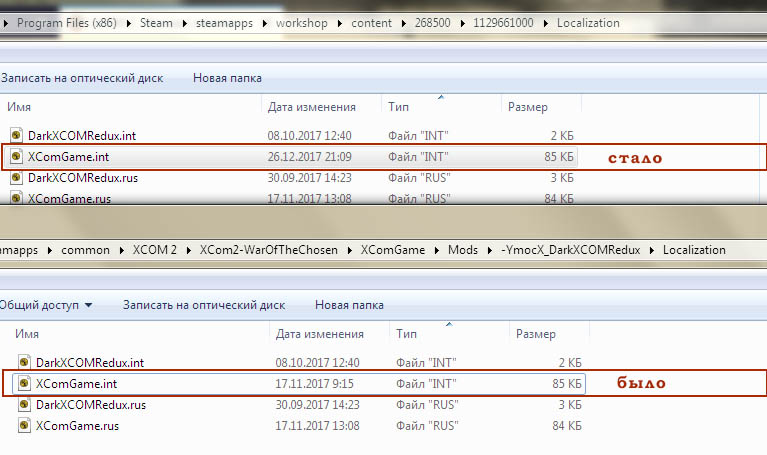Screen dimensions: 767x455
Task: Select the DarkXCOMRedux.int icon in the Mods folder
Action: 25,362
